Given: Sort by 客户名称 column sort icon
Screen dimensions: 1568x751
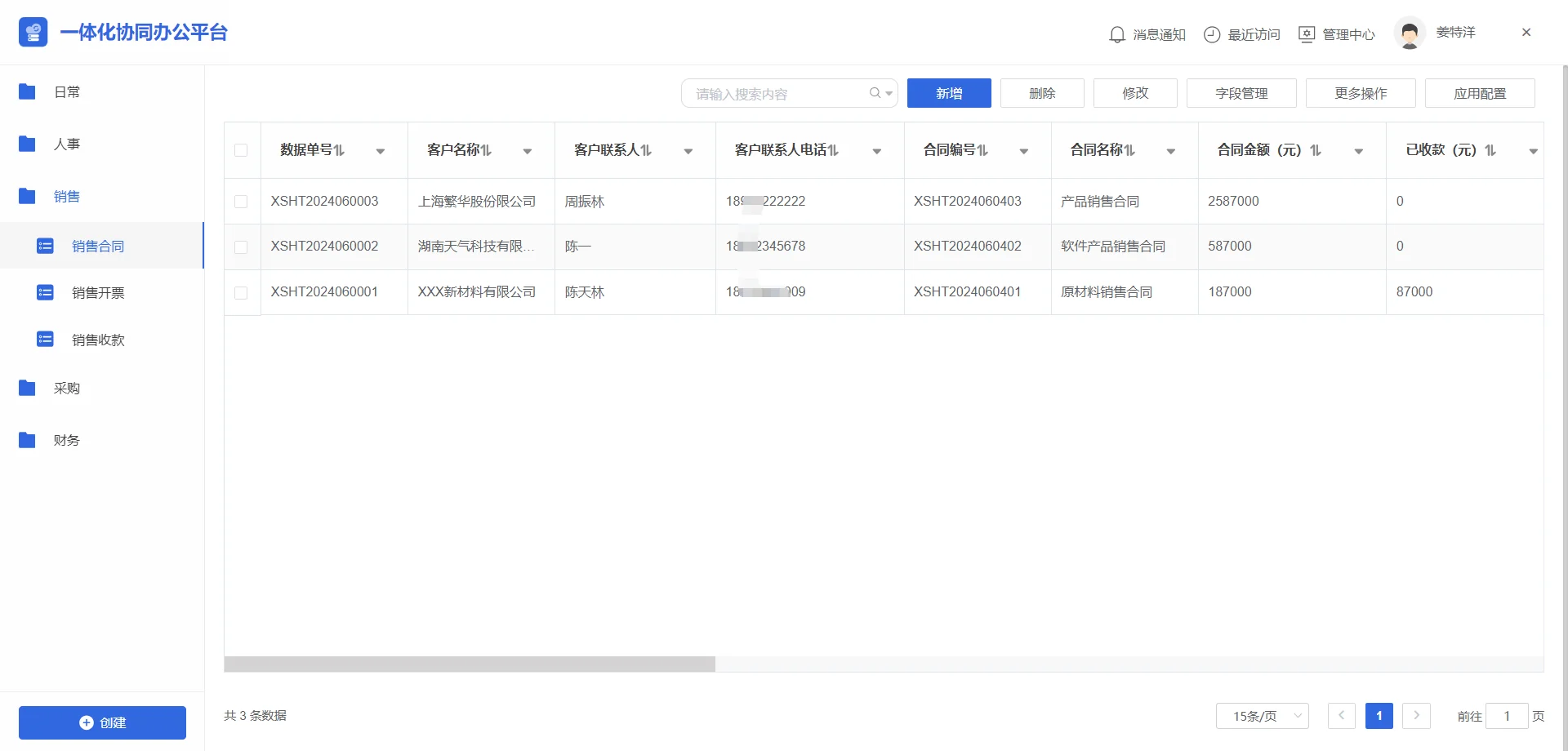Looking at the screenshot, I should [486, 150].
